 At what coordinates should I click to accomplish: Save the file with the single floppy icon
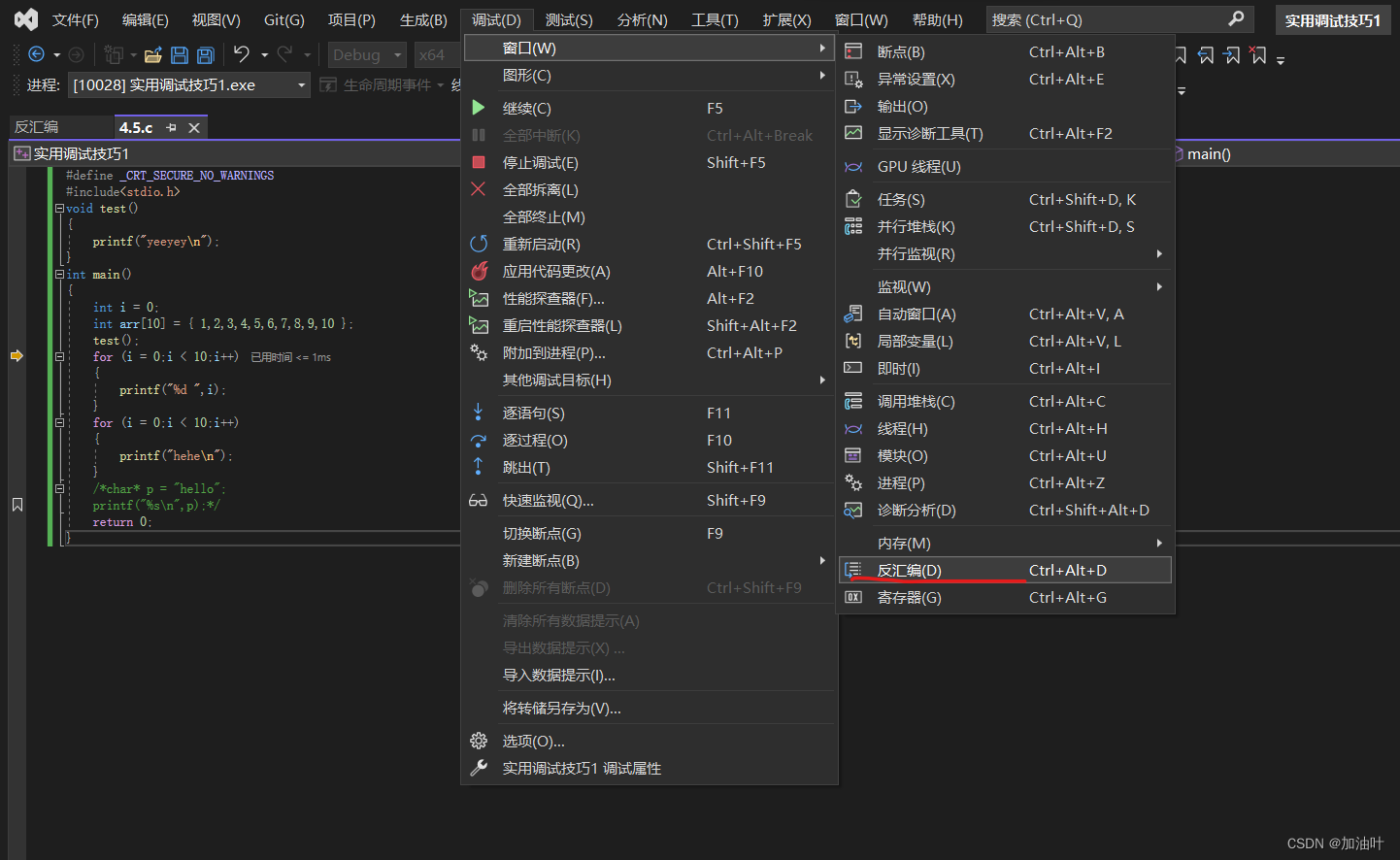click(x=180, y=55)
